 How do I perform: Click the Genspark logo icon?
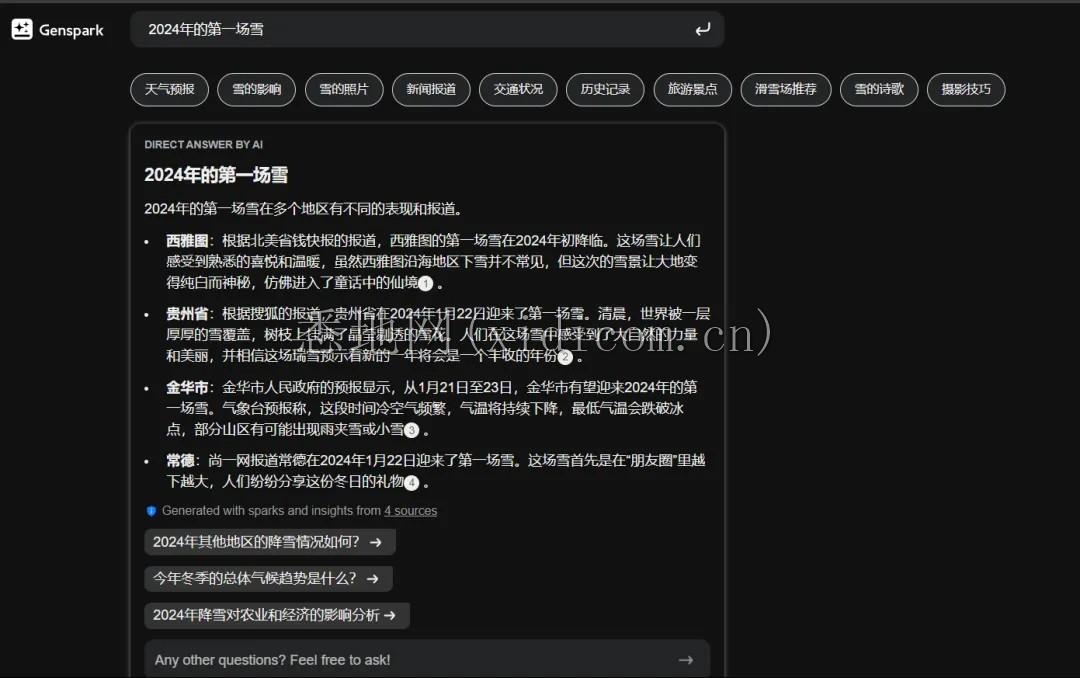(21, 29)
